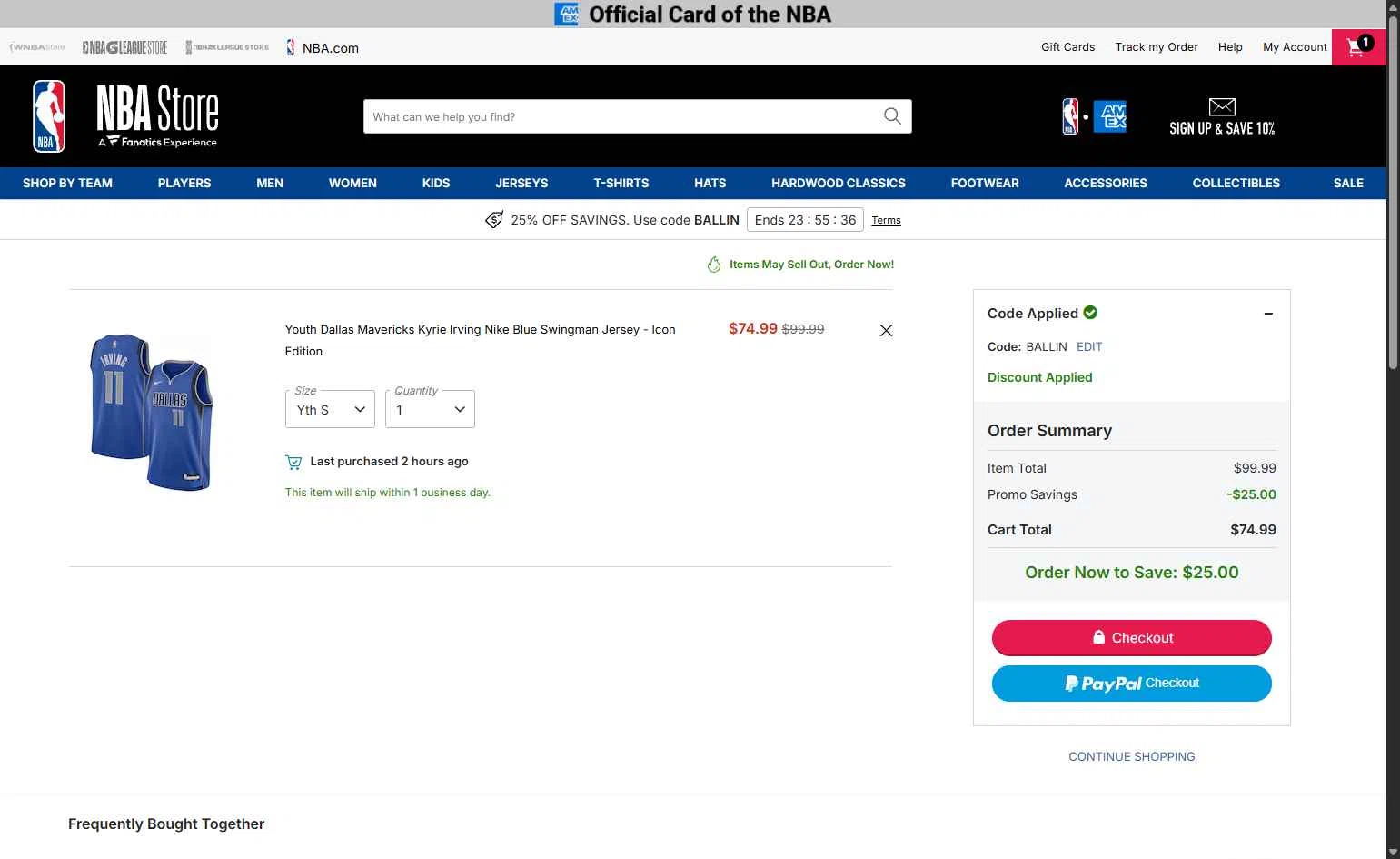Open the Jerseys menu
Screen dimensions: 1400x859
pos(521,183)
